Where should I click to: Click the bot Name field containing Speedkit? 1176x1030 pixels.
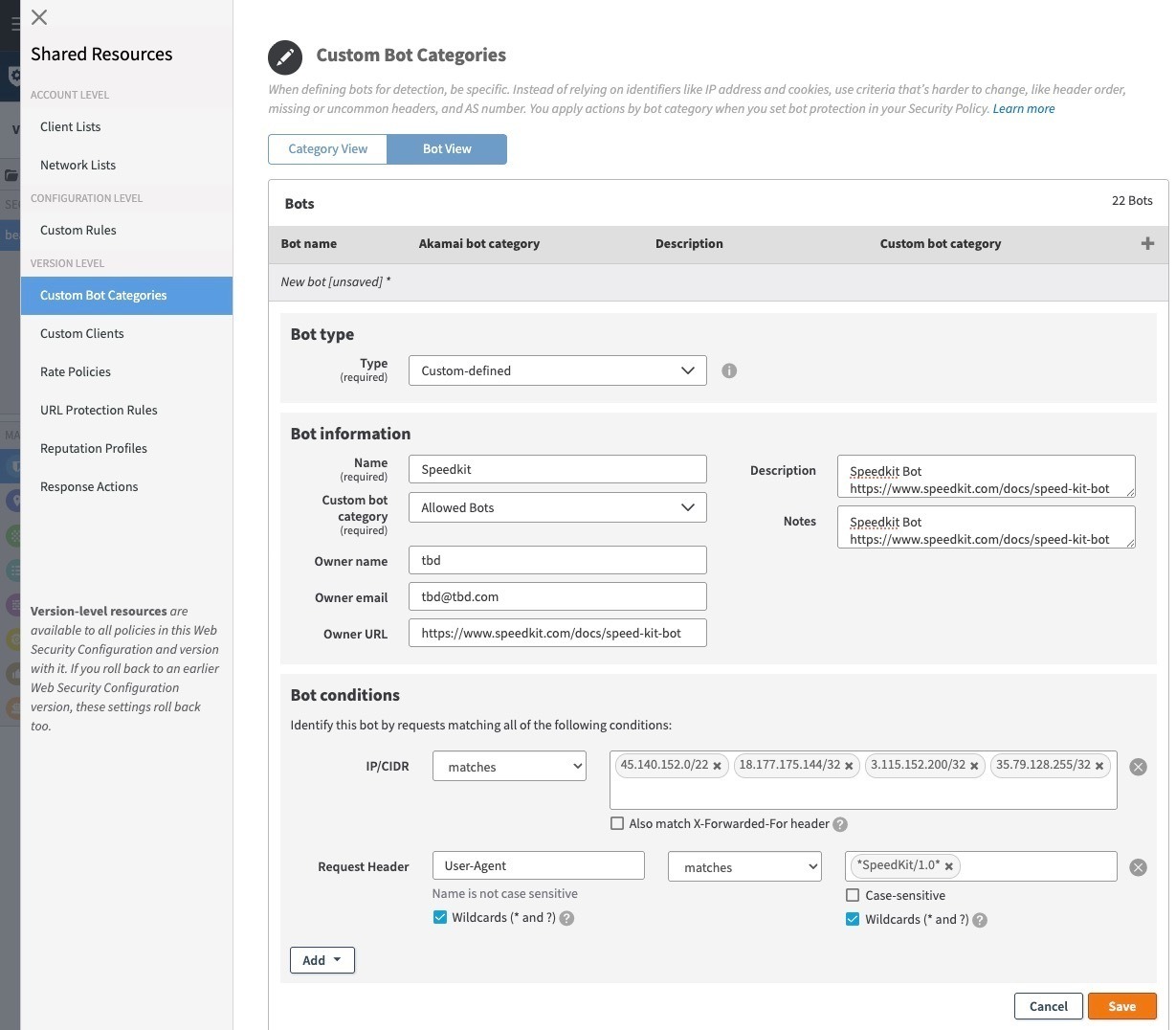pos(557,469)
